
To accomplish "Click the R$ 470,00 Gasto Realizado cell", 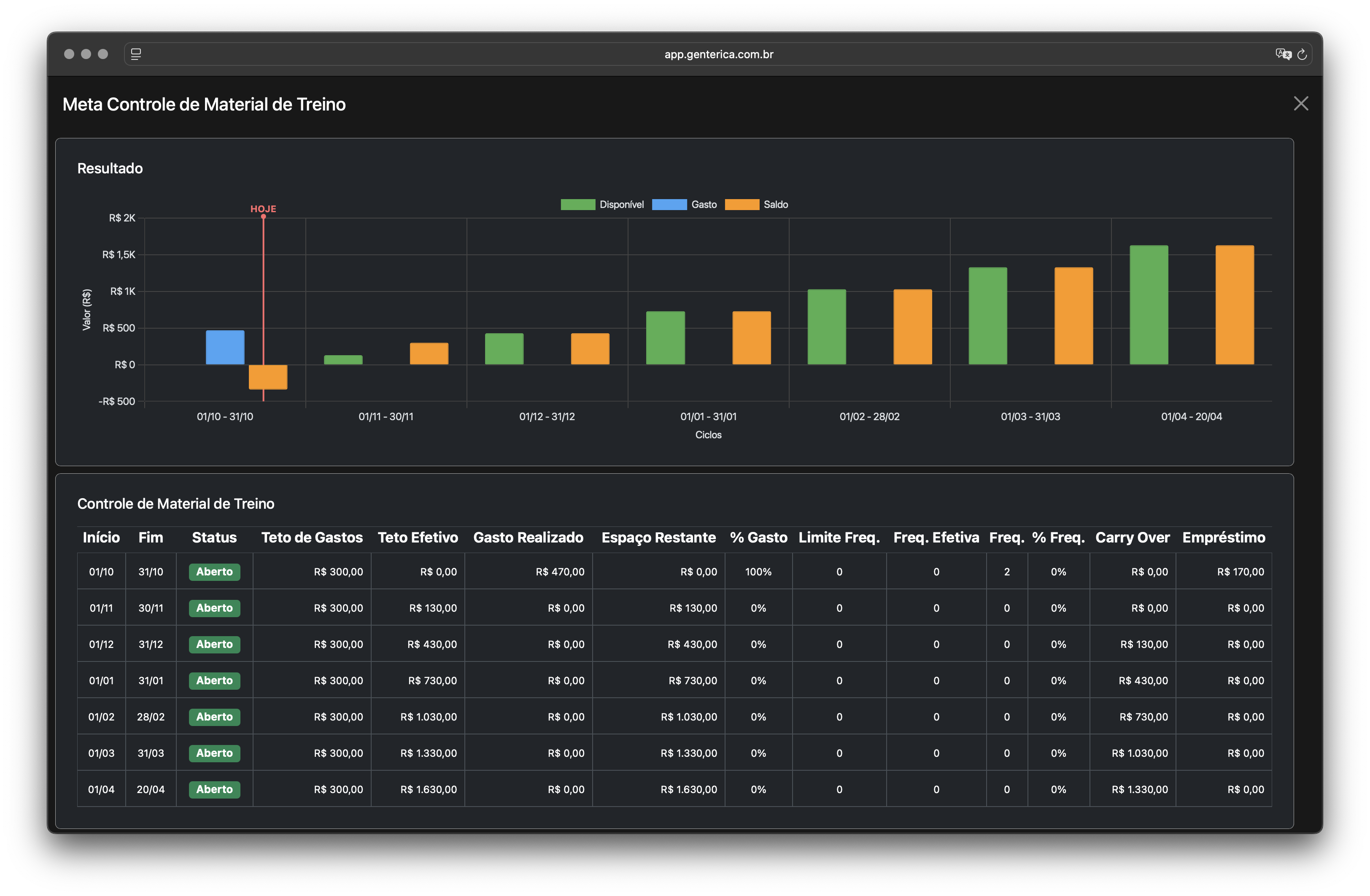I will [559, 572].
